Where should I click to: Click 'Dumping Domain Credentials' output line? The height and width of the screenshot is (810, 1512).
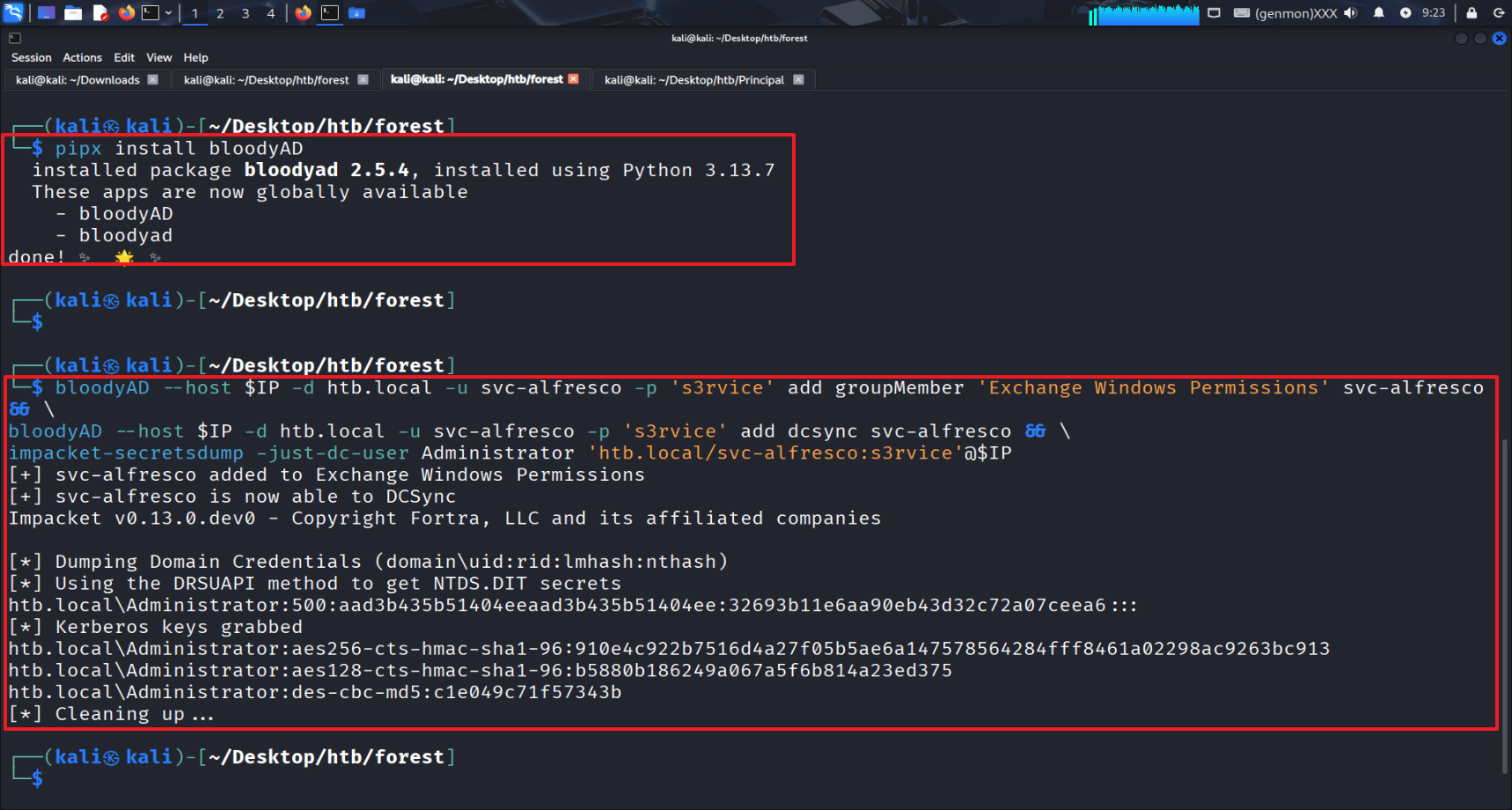368,562
